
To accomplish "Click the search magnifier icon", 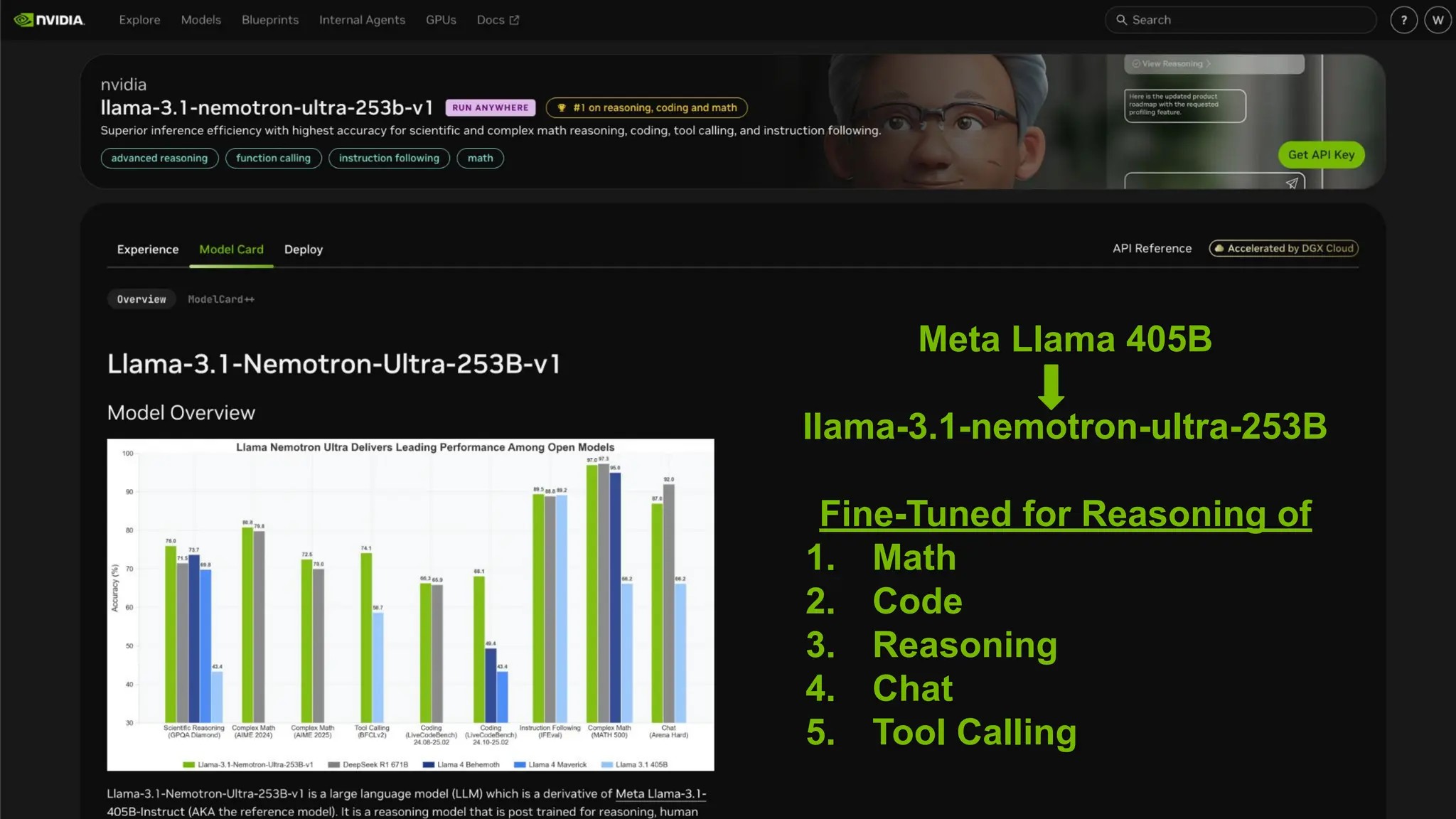I will tap(1121, 20).
